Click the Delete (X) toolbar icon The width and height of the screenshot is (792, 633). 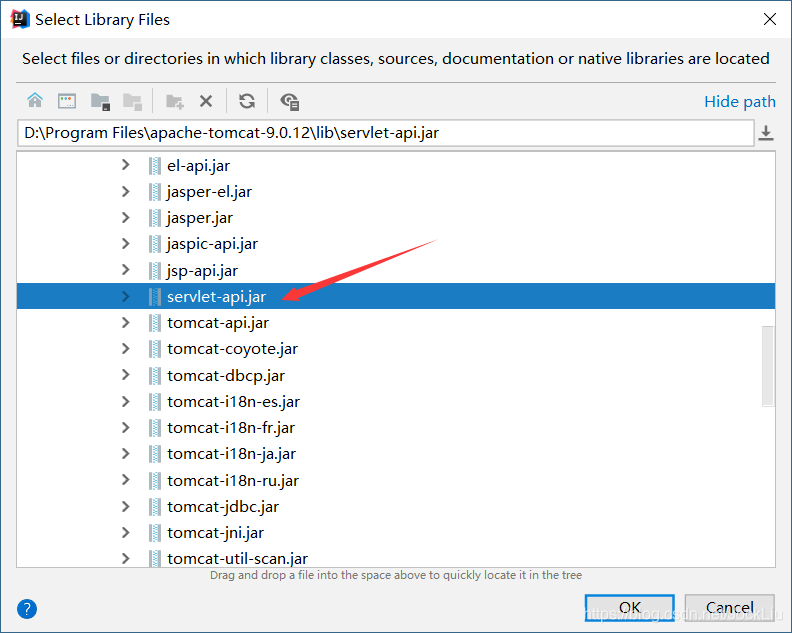point(206,102)
